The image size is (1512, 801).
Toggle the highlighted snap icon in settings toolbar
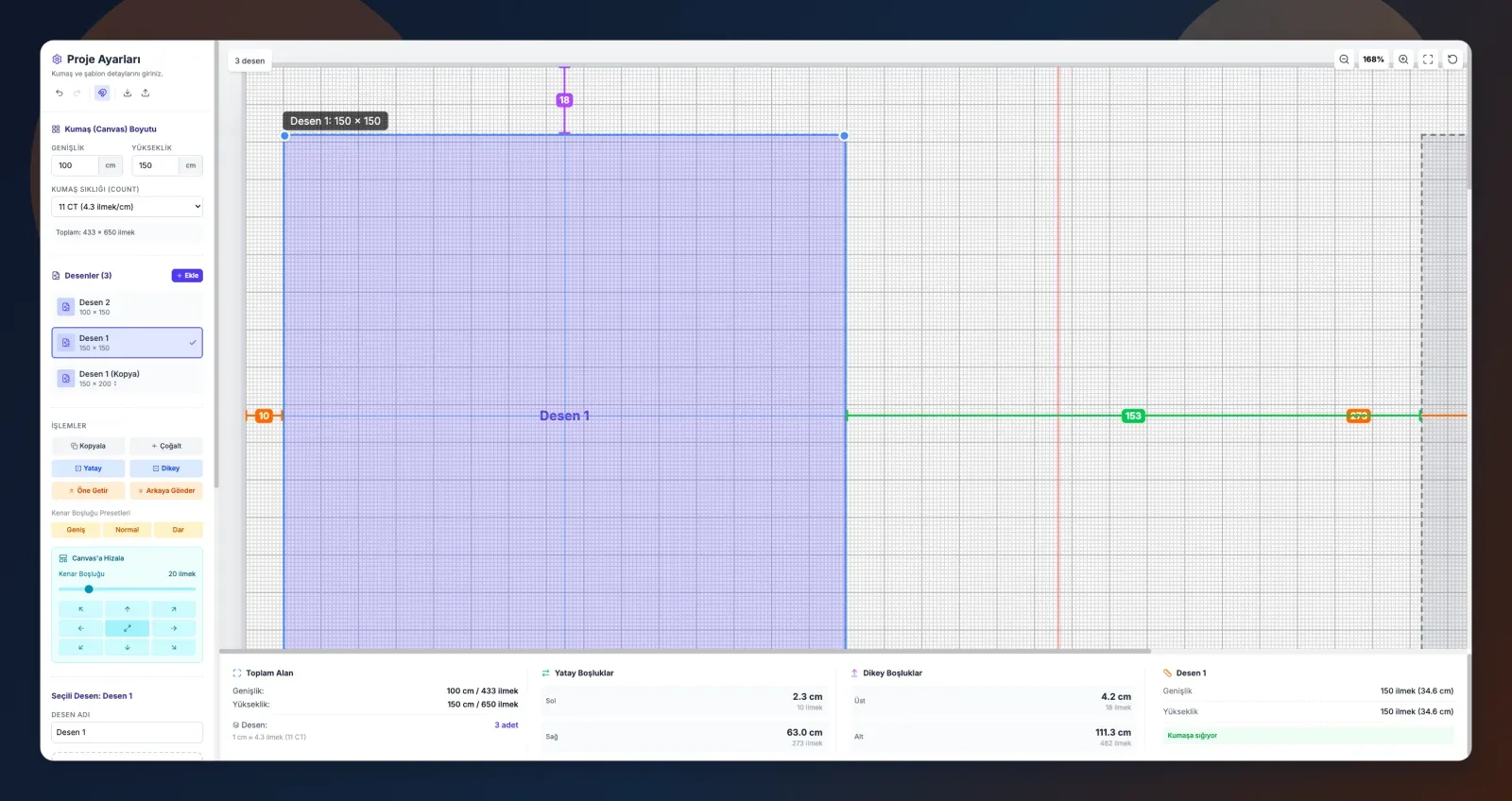pyautogui.click(x=102, y=93)
